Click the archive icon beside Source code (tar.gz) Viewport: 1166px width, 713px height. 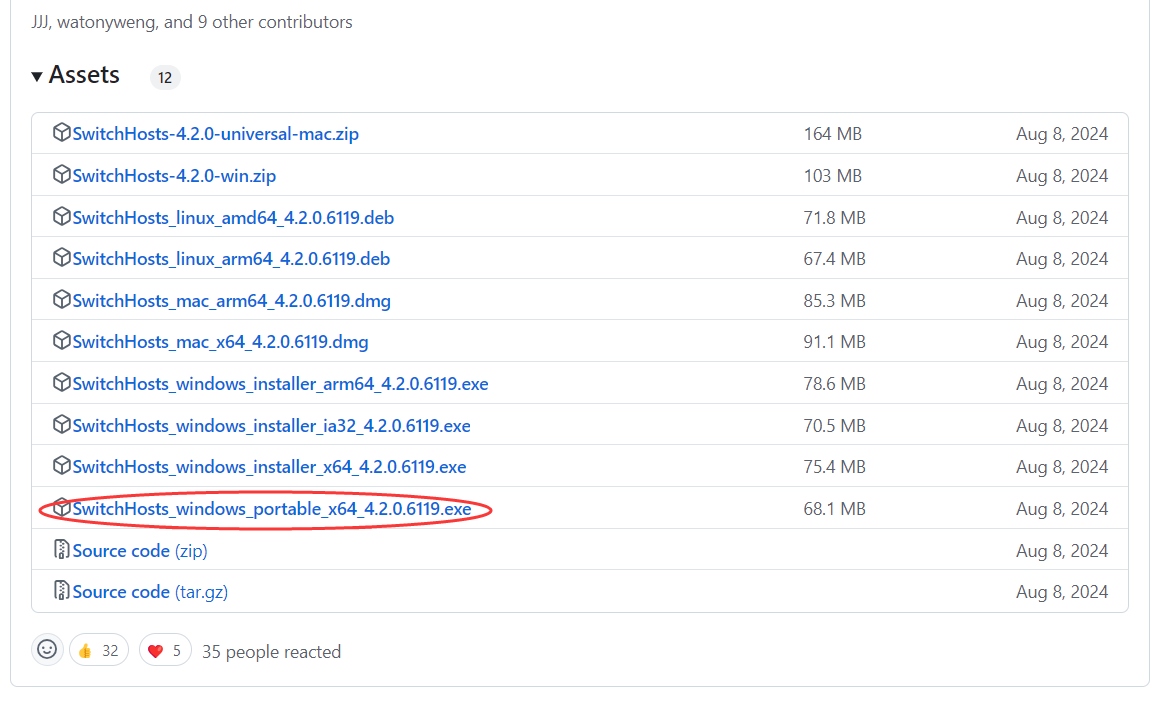[x=62, y=591]
